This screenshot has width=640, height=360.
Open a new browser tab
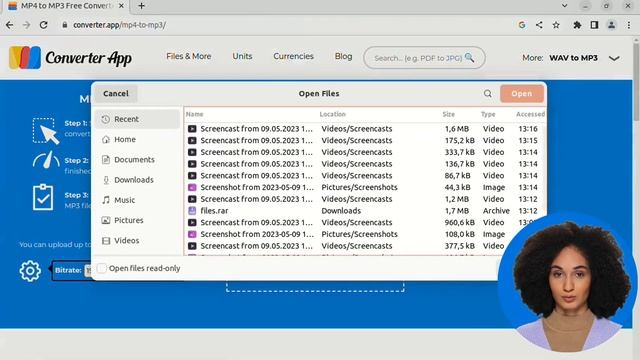pos(141,6)
